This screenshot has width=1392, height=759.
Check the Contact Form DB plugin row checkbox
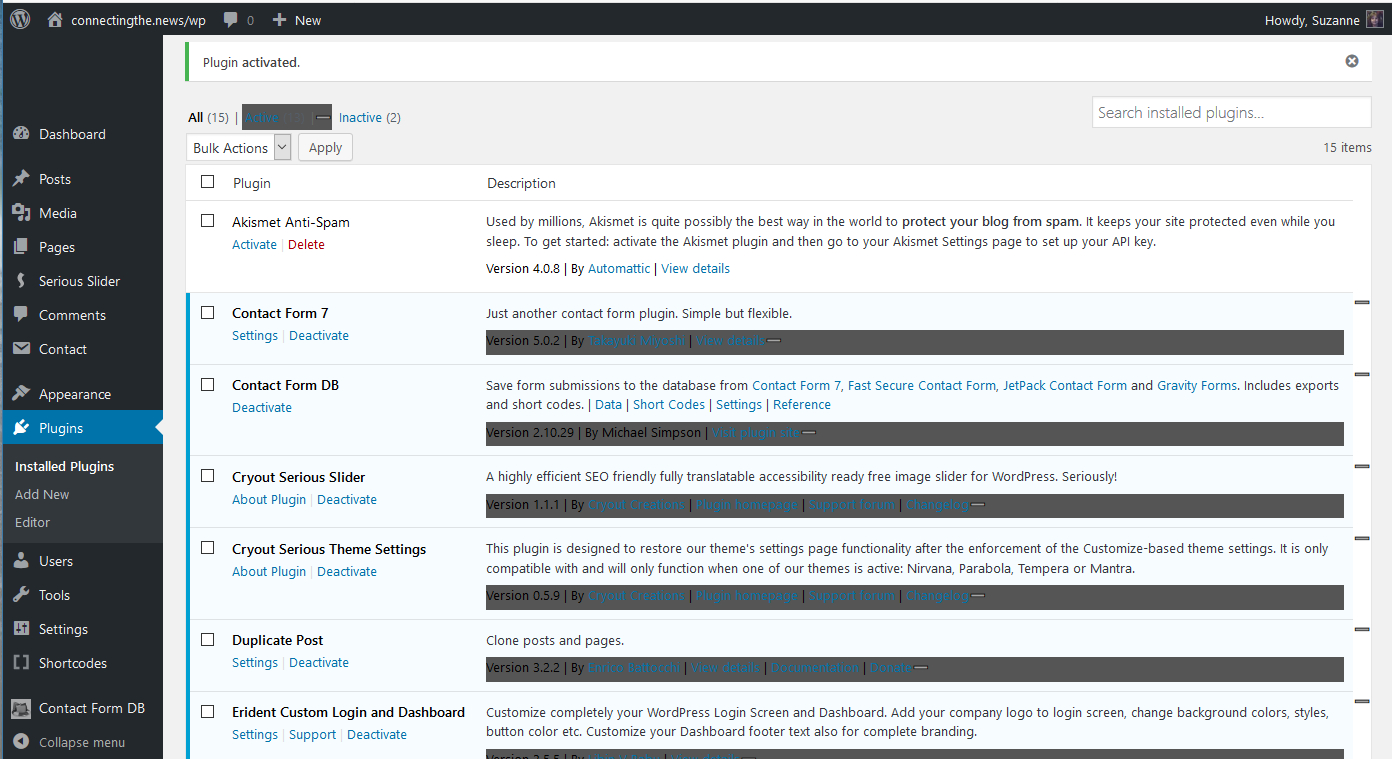click(208, 384)
